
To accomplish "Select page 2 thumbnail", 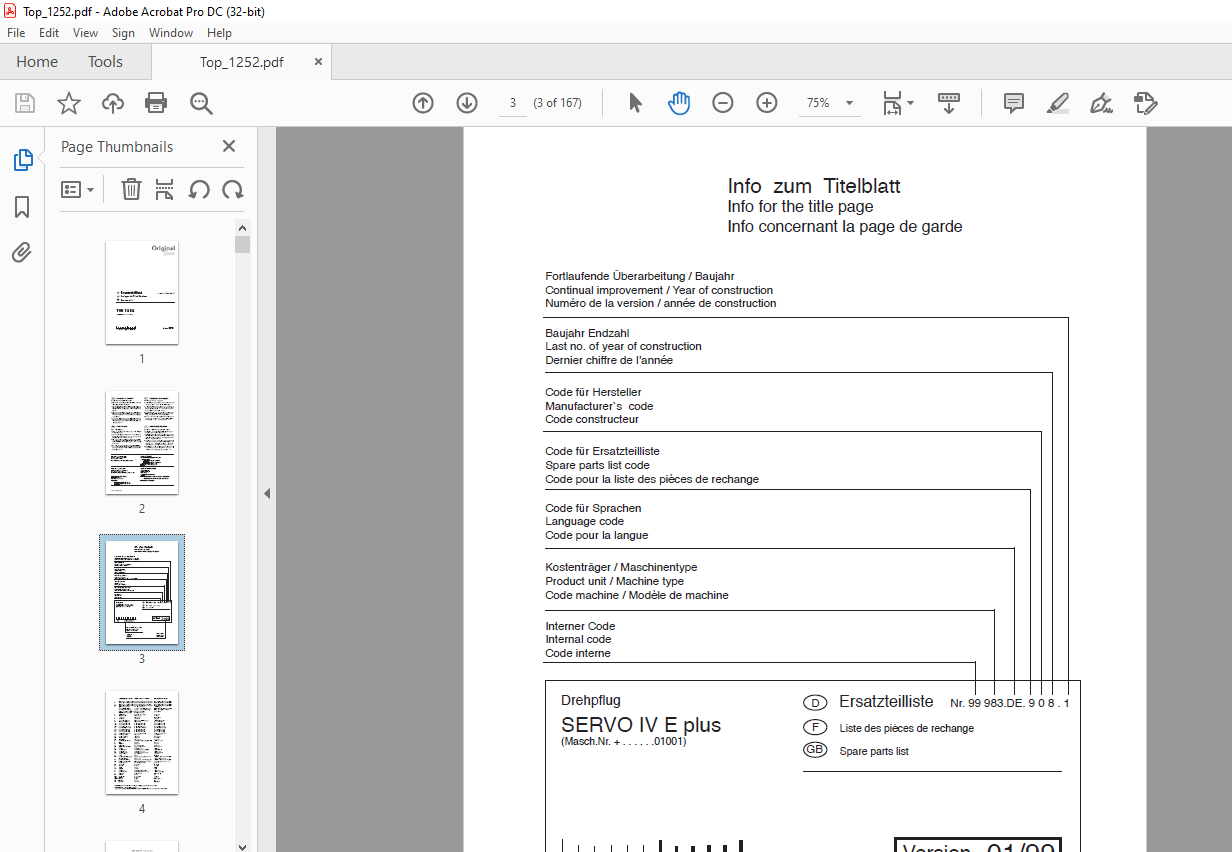I will click(142, 442).
